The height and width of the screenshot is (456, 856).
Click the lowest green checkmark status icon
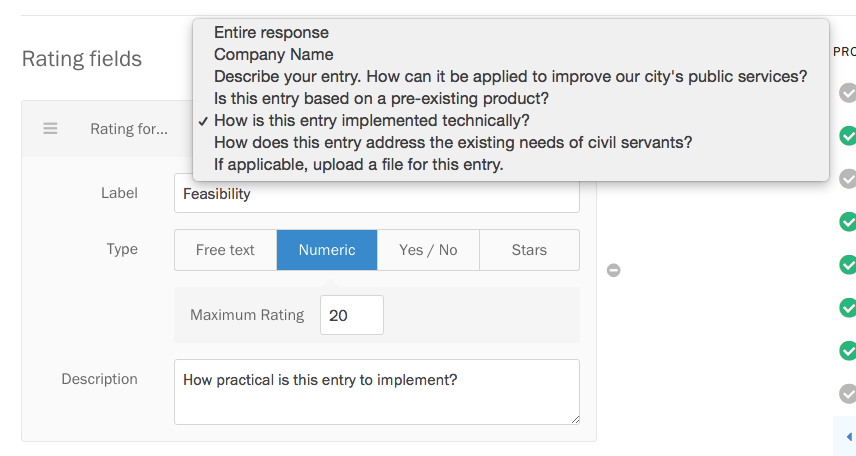point(848,351)
